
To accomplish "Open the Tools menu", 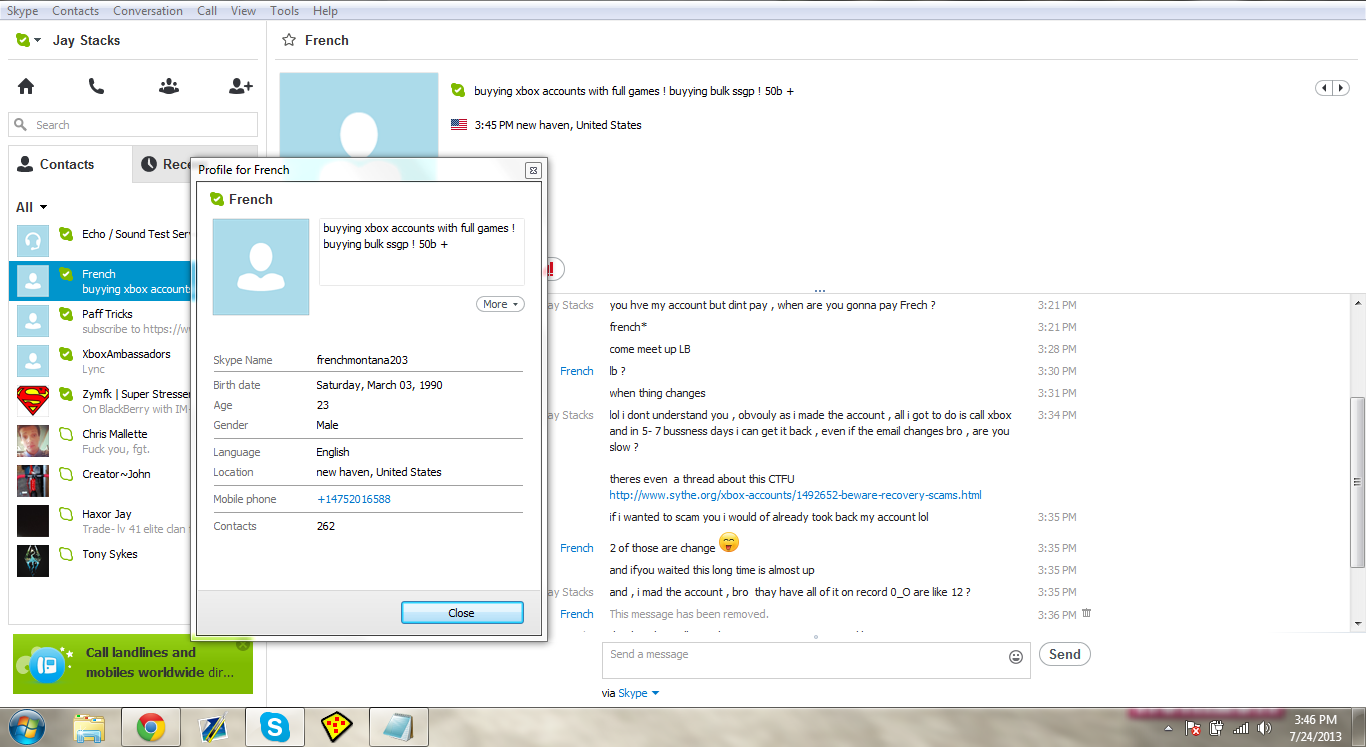I will pos(285,11).
